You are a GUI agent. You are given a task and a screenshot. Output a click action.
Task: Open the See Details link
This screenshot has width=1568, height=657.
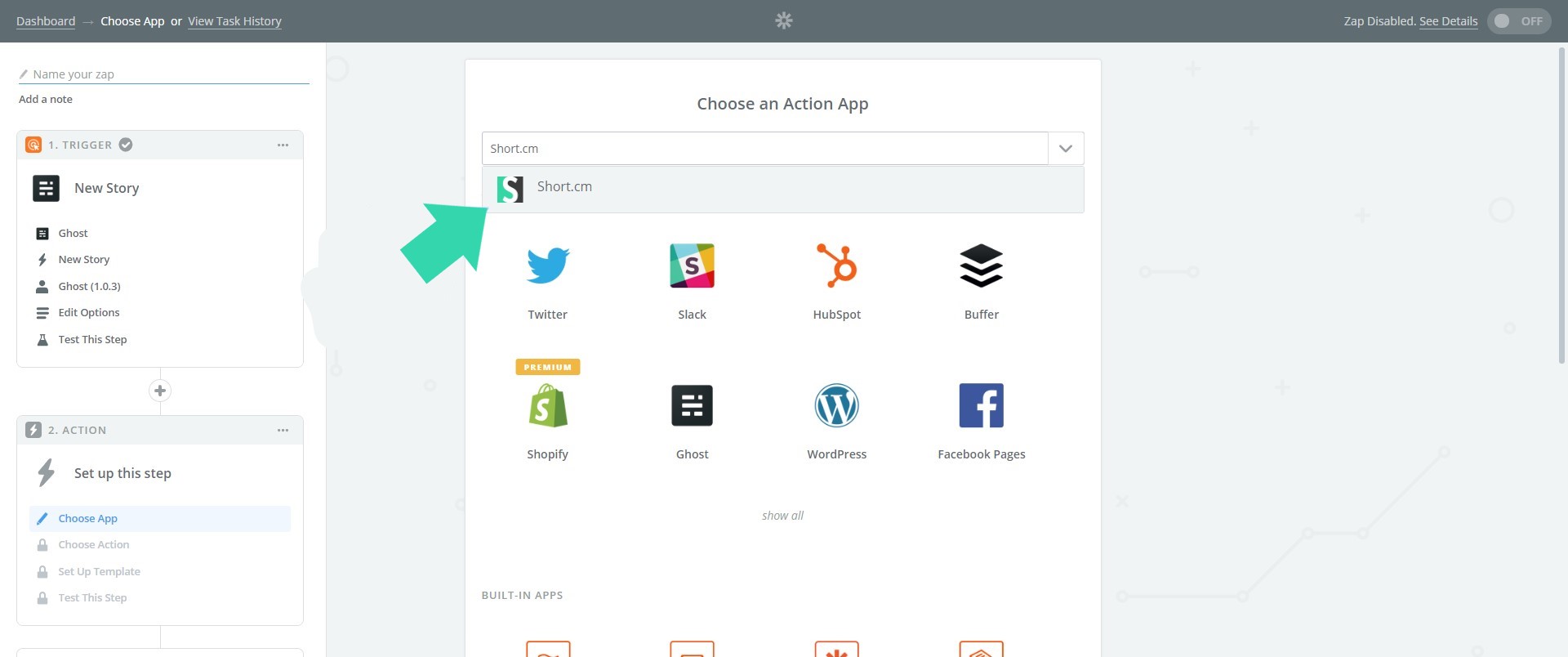1448,21
